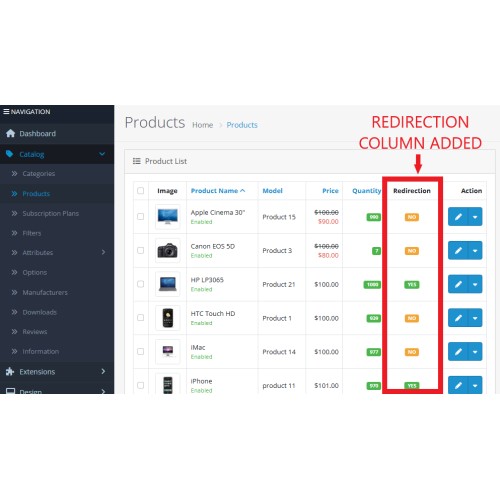This screenshot has width=500, height=500.
Task: Toggle the select-all checkbox in table header
Action: 141,191
